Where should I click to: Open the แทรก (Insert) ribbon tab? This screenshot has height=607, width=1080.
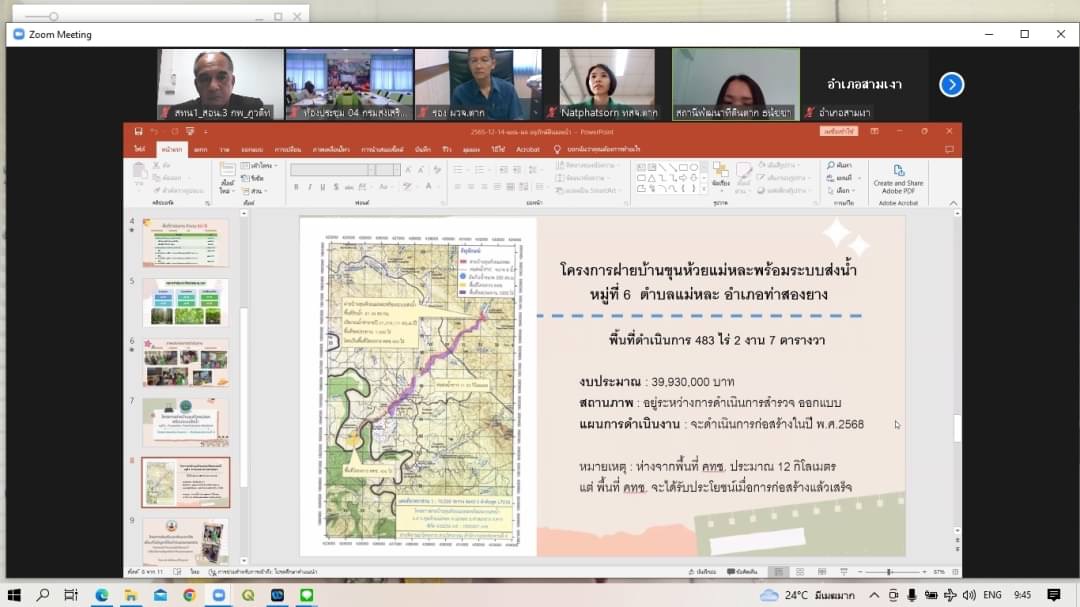coord(200,149)
